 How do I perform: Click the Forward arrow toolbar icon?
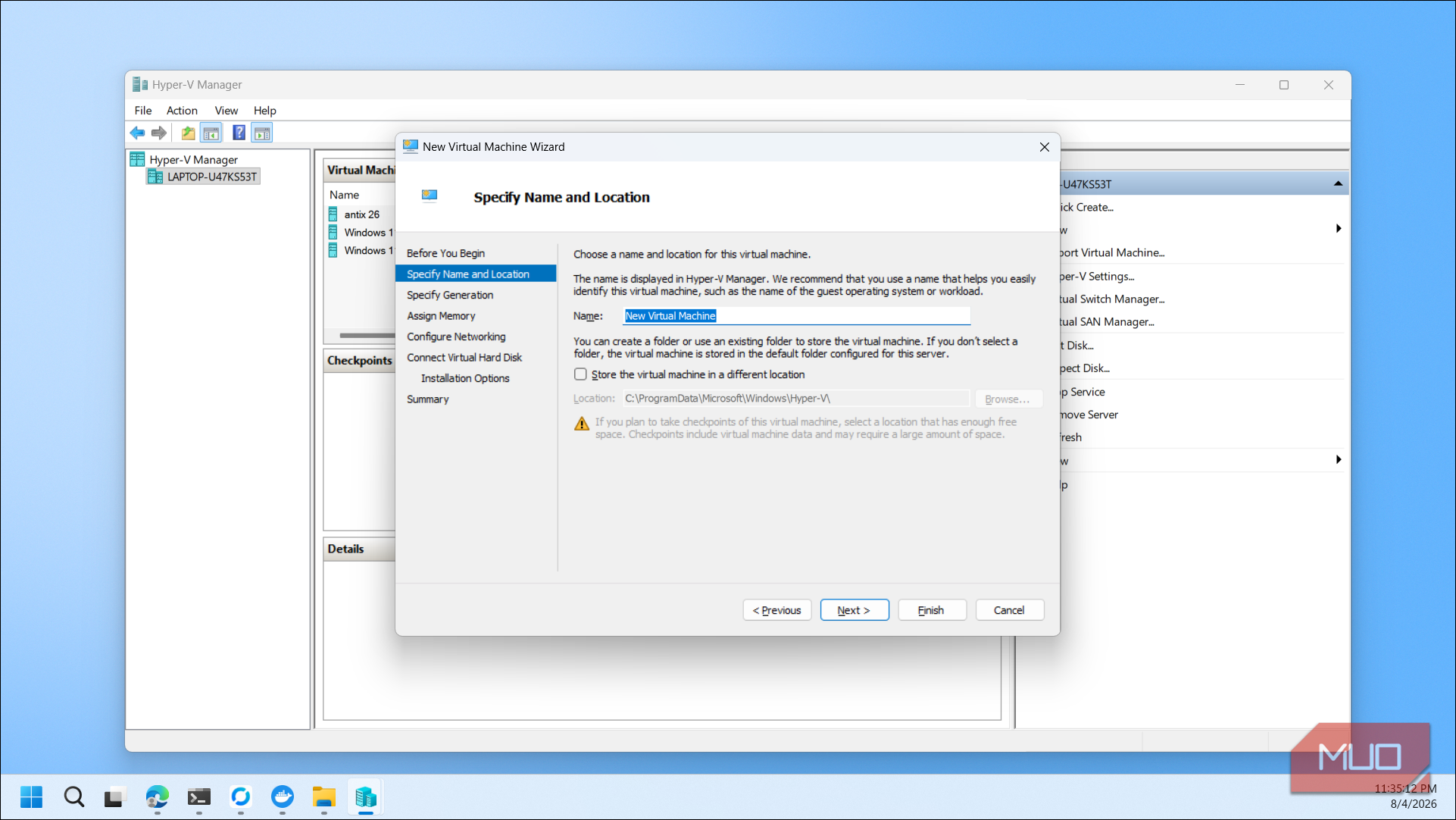click(158, 133)
